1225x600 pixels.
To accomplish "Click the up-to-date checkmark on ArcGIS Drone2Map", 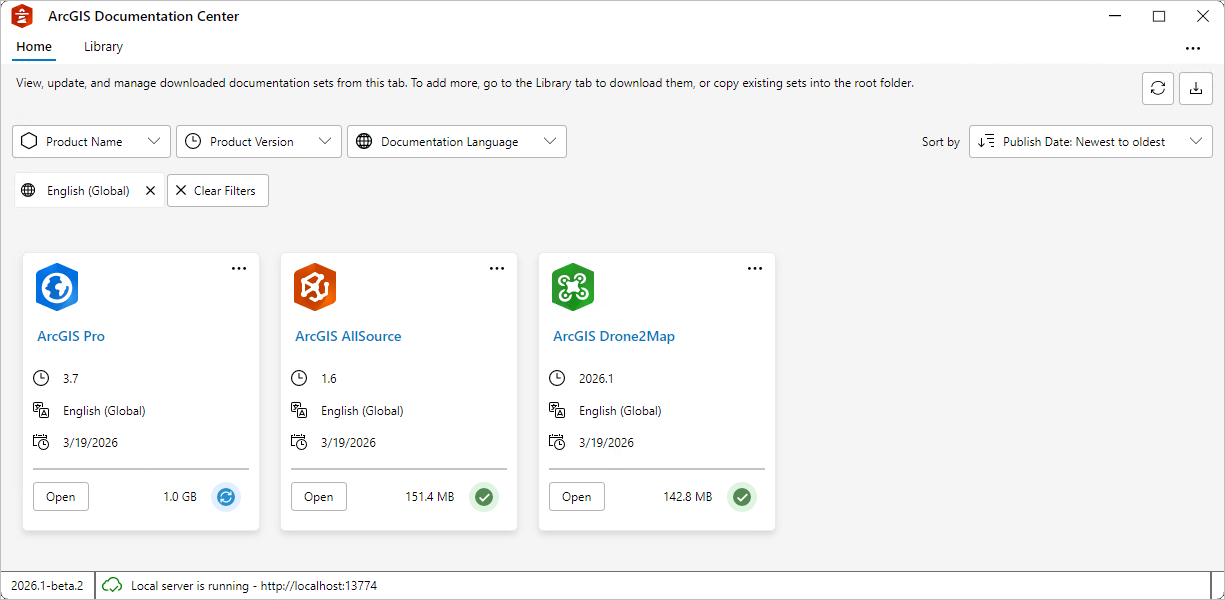I will (742, 497).
